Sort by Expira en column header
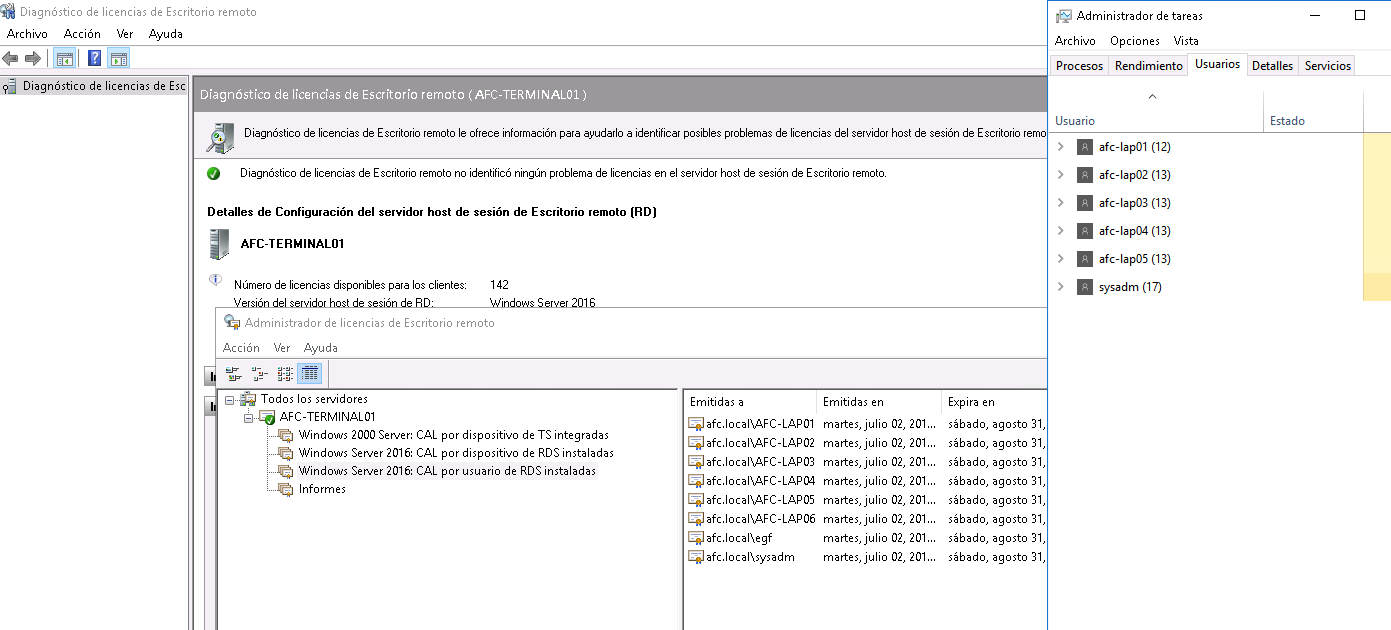1391x630 pixels. [994, 402]
